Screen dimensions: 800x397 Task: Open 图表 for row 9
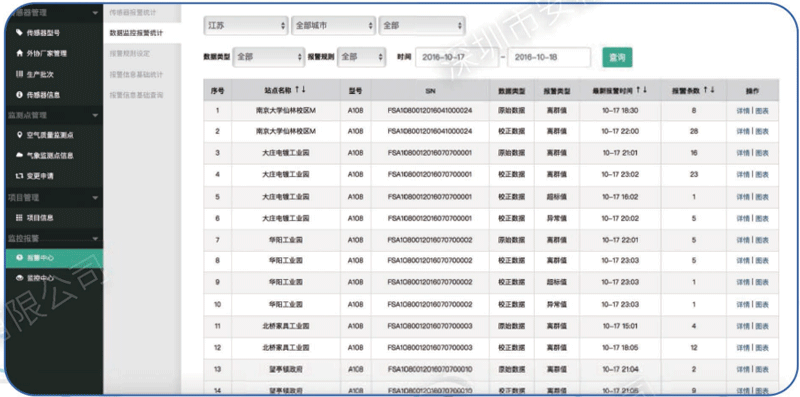[x=762, y=282]
